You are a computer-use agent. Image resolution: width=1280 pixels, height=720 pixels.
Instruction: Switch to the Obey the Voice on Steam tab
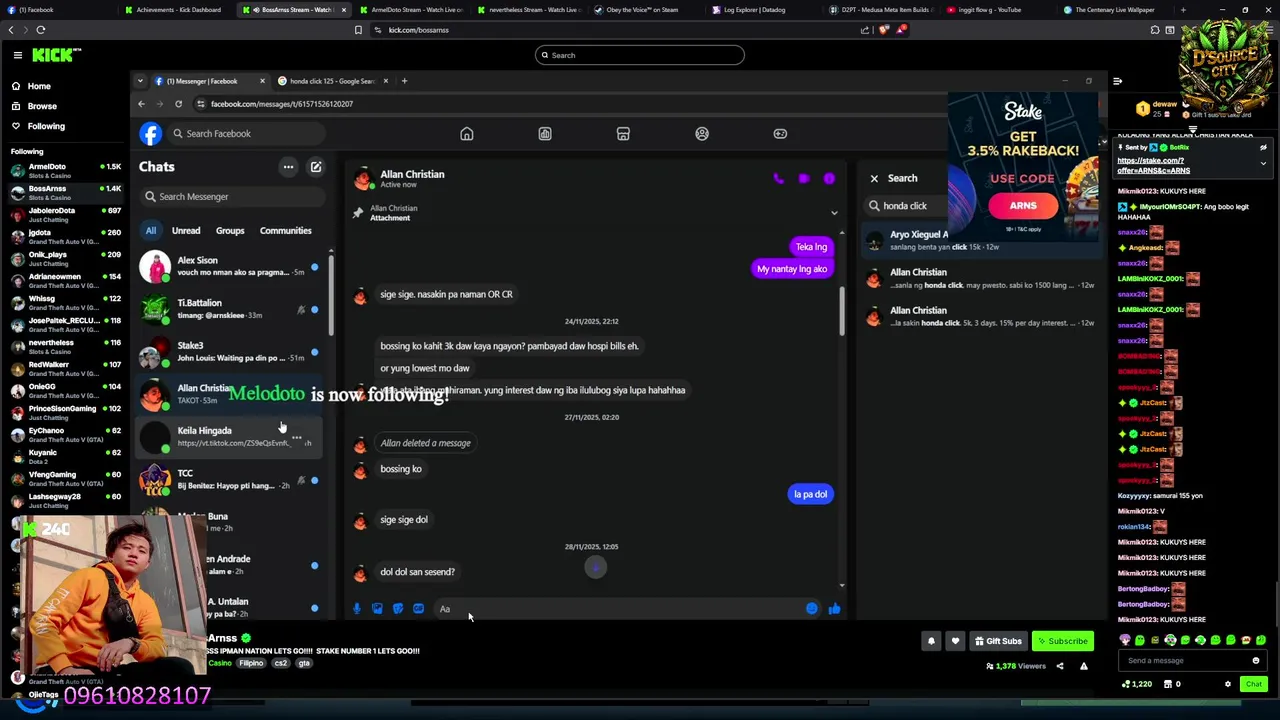tap(642, 10)
